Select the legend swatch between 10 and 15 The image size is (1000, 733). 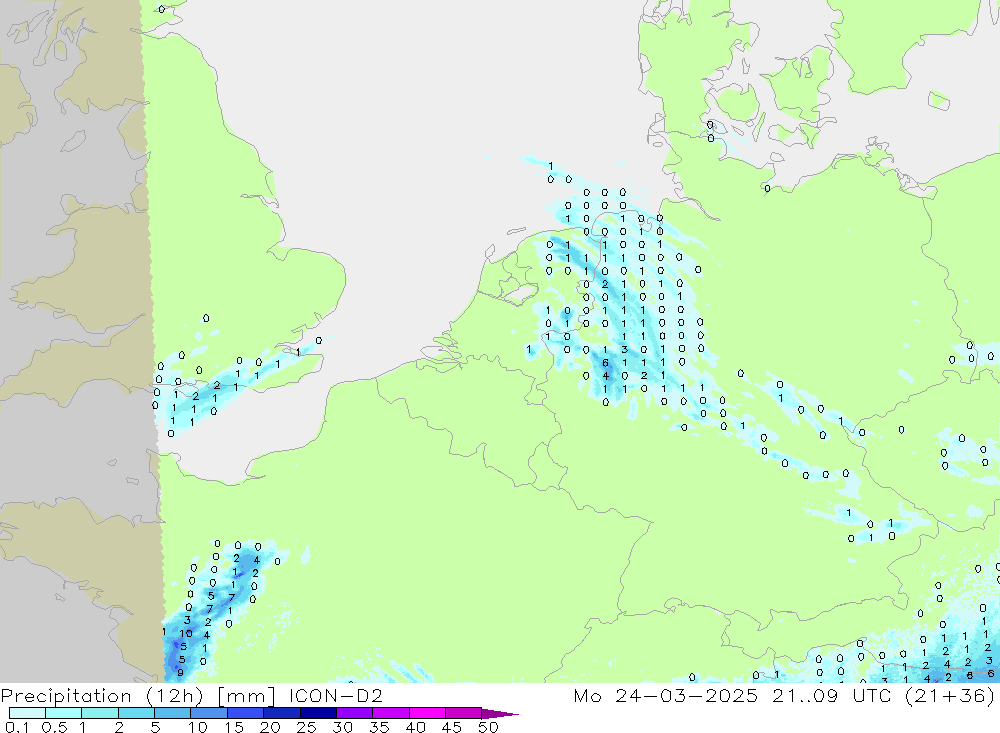tap(209, 713)
